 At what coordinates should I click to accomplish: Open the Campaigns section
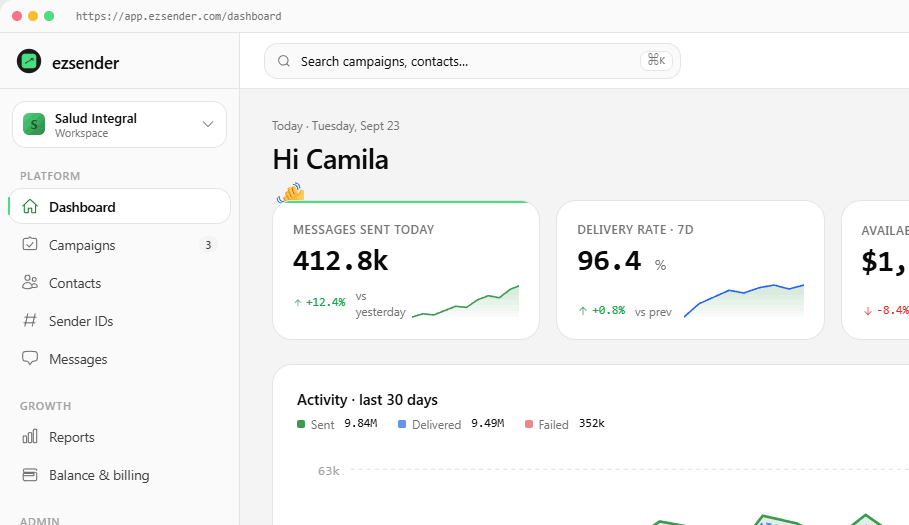119,245
